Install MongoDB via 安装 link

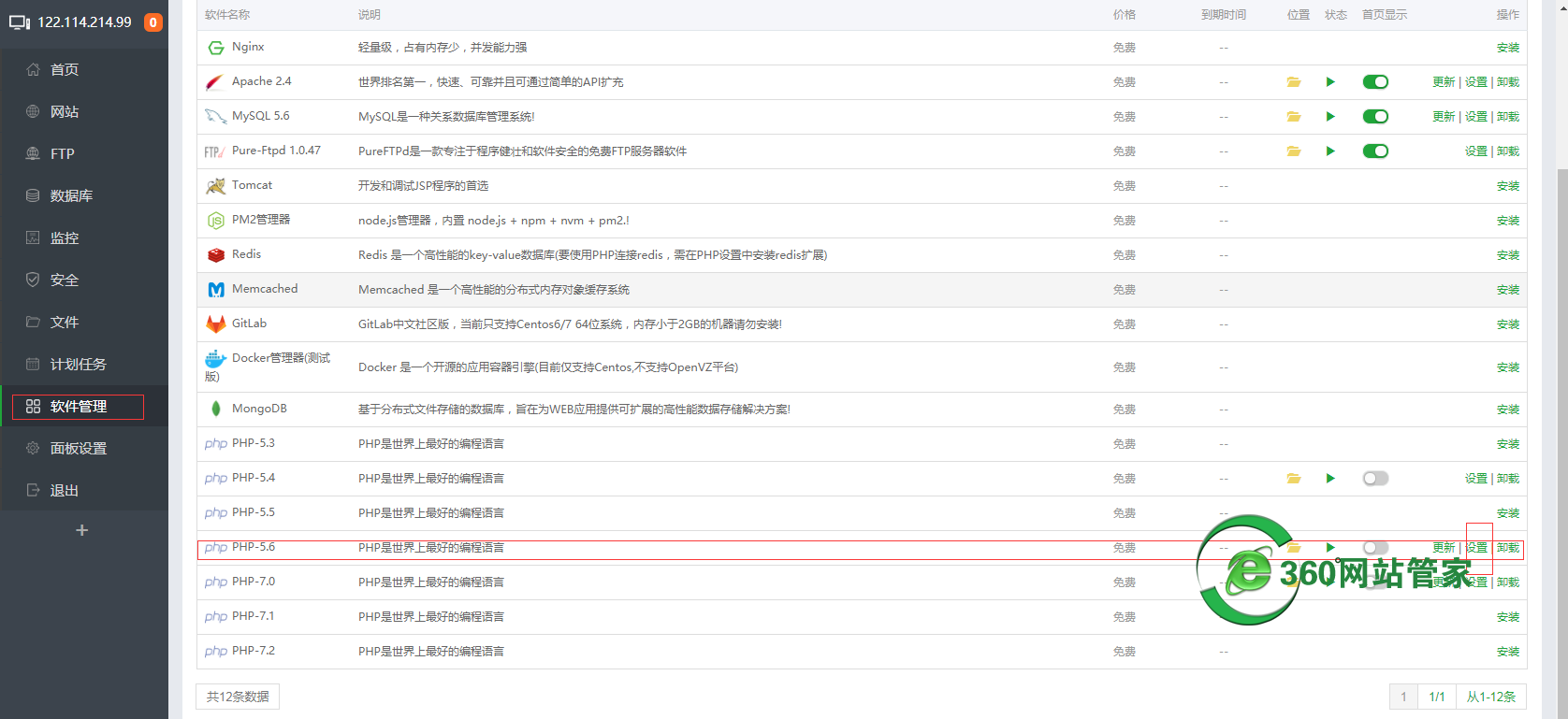[x=1508, y=410]
